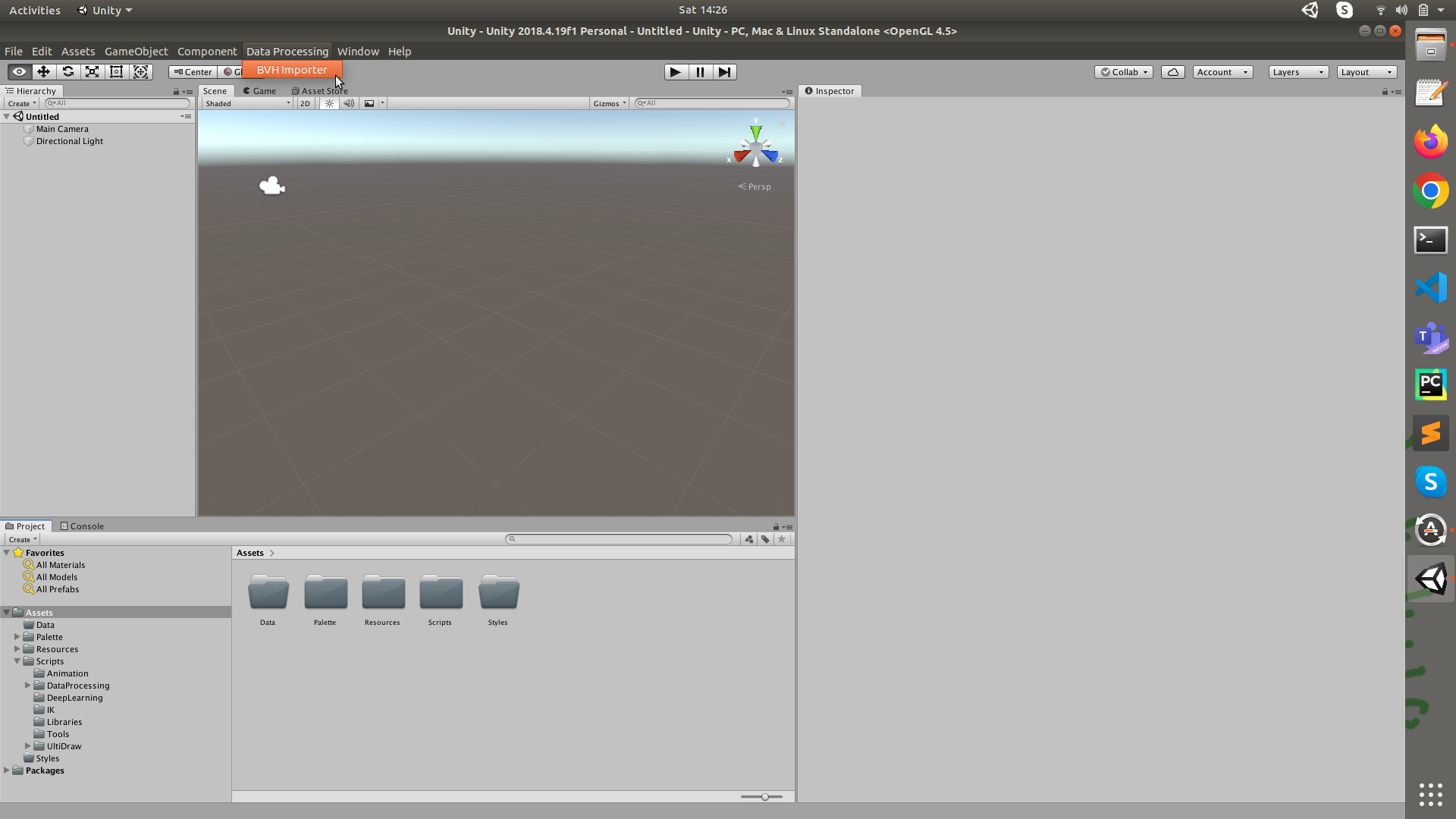
Task: Click the scene orientation gizmo
Action: (x=755, y=149)
